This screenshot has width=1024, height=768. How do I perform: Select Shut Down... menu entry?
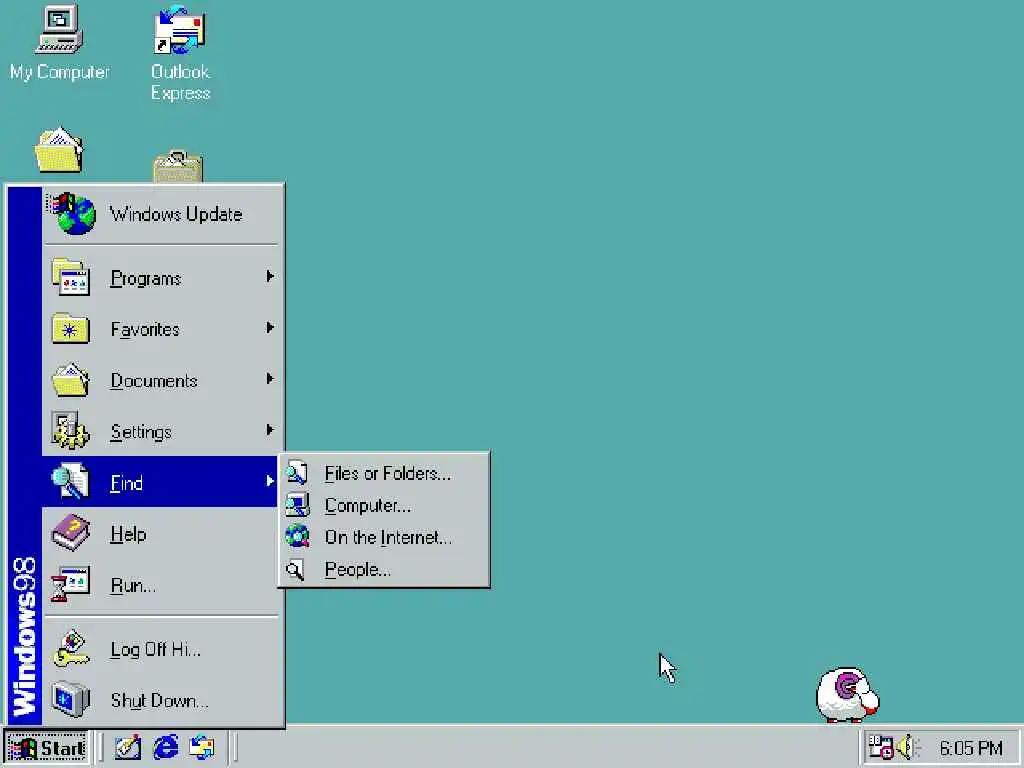159,700
